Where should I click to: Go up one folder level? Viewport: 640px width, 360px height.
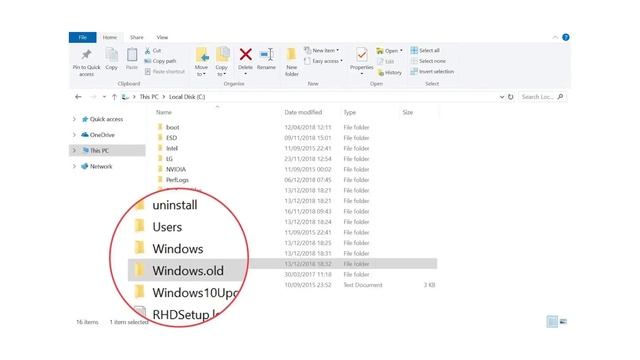[114, 97]
